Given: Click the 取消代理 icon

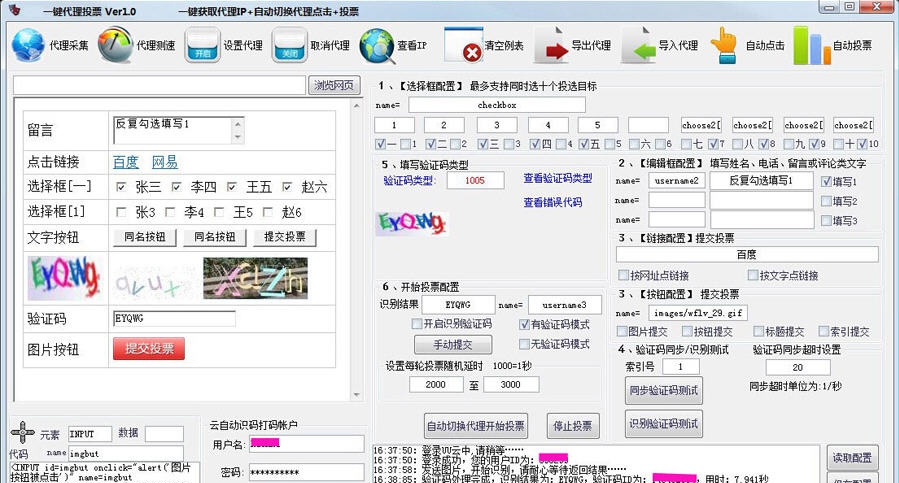Looking at the screenshot, I should (290, 45).
